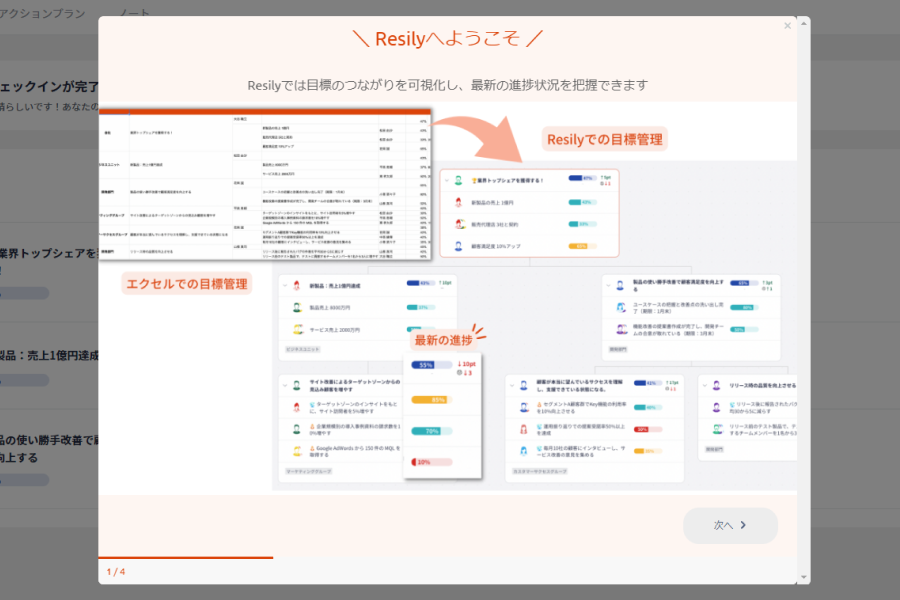
Task: Click the 70% teal progress bar
Action: tap(432, 431)
